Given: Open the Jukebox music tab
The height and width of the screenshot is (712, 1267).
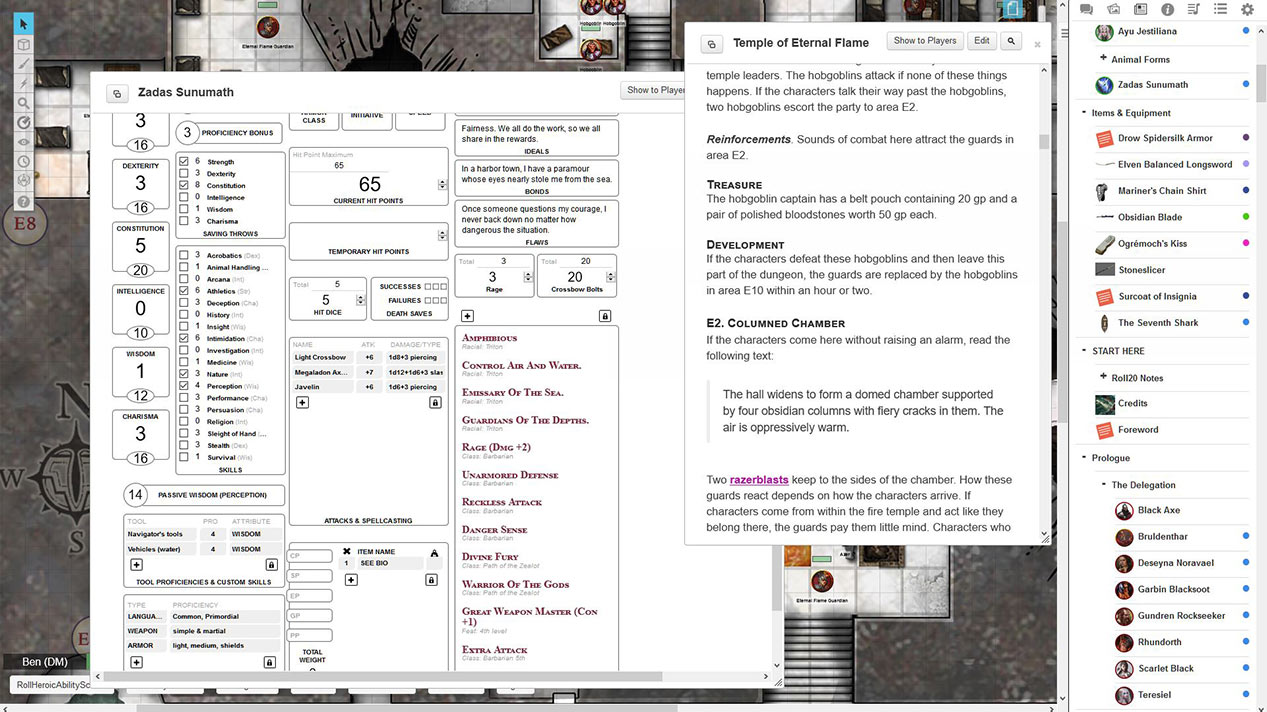Looking at the screenshot, I should [1194, 9].
